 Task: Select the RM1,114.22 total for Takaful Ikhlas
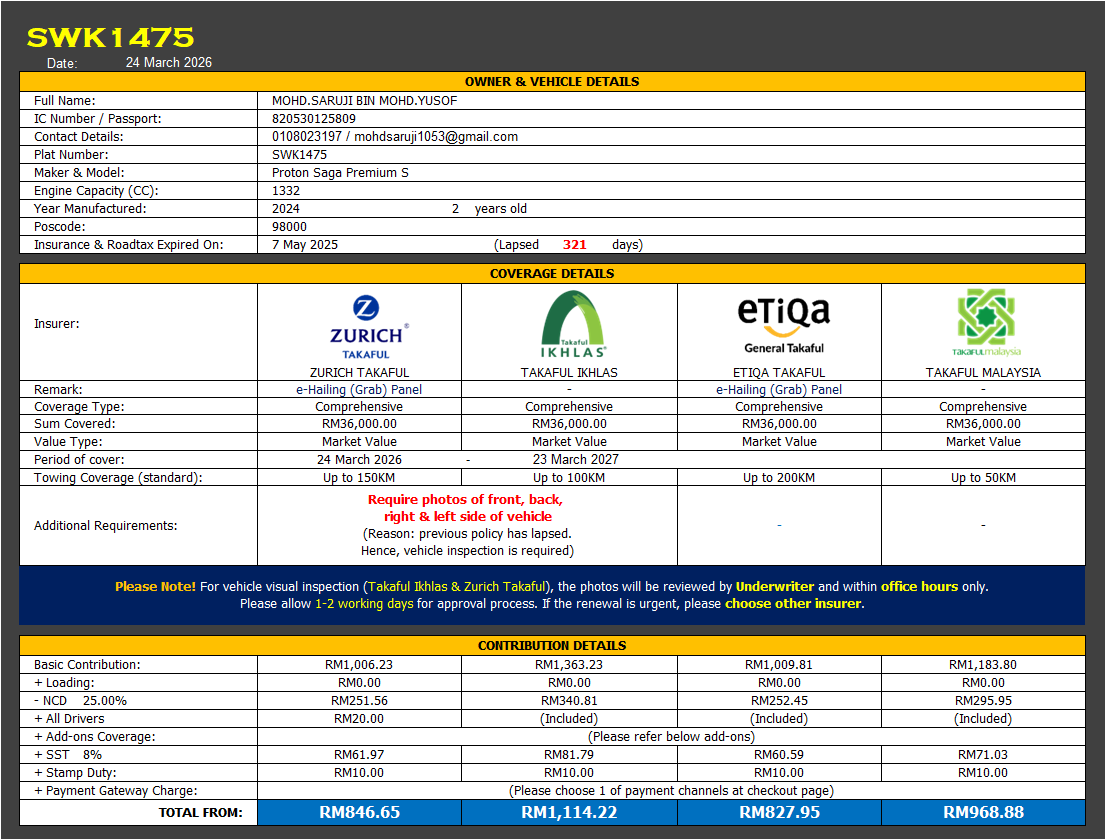569,812
